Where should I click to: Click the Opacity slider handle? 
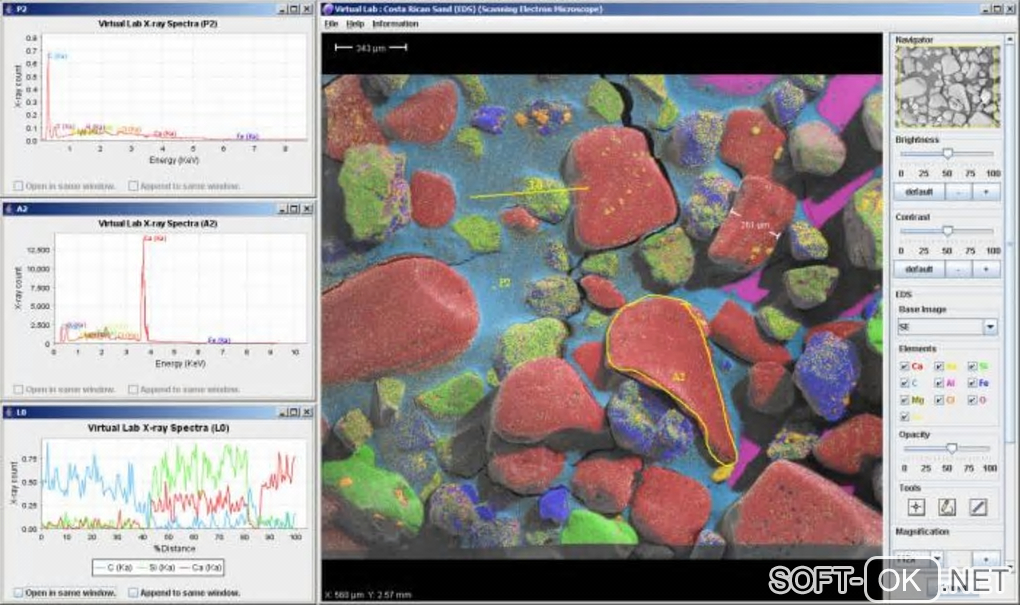(x=952, y=448)
